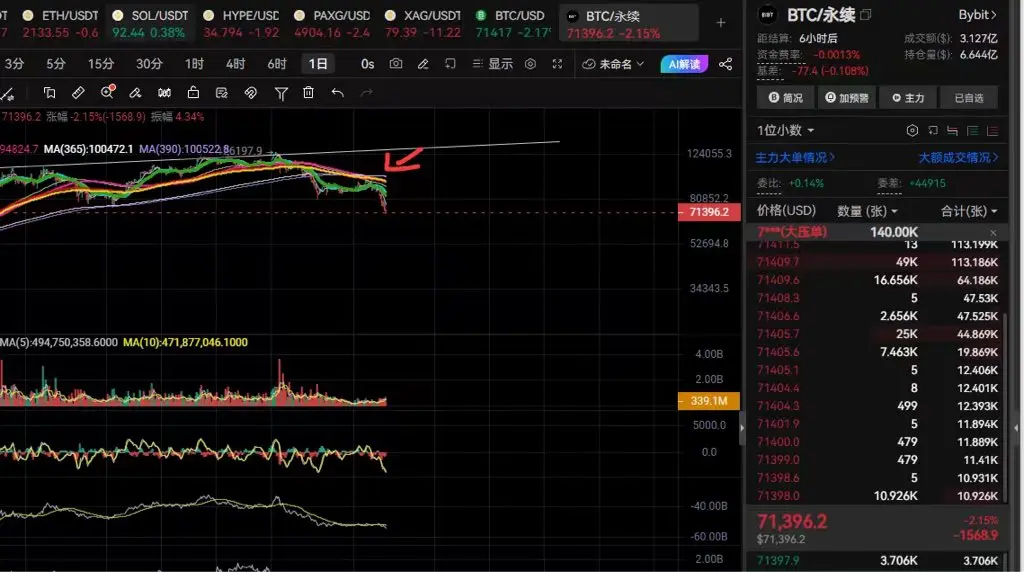This screenshot has height=572, width=1024.
Task: Open the 主力 main force button
Action: pyautogui.click(x=908, y=98)
